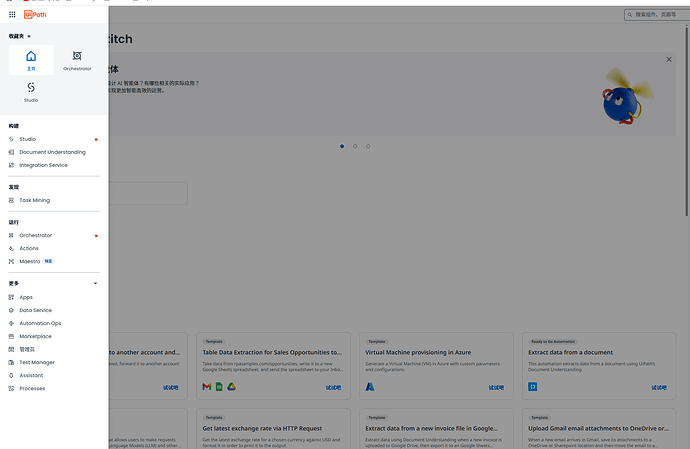Click the page vertical scrollbar
The height and width of the screenshot is (449, 690).
(686, 120)
